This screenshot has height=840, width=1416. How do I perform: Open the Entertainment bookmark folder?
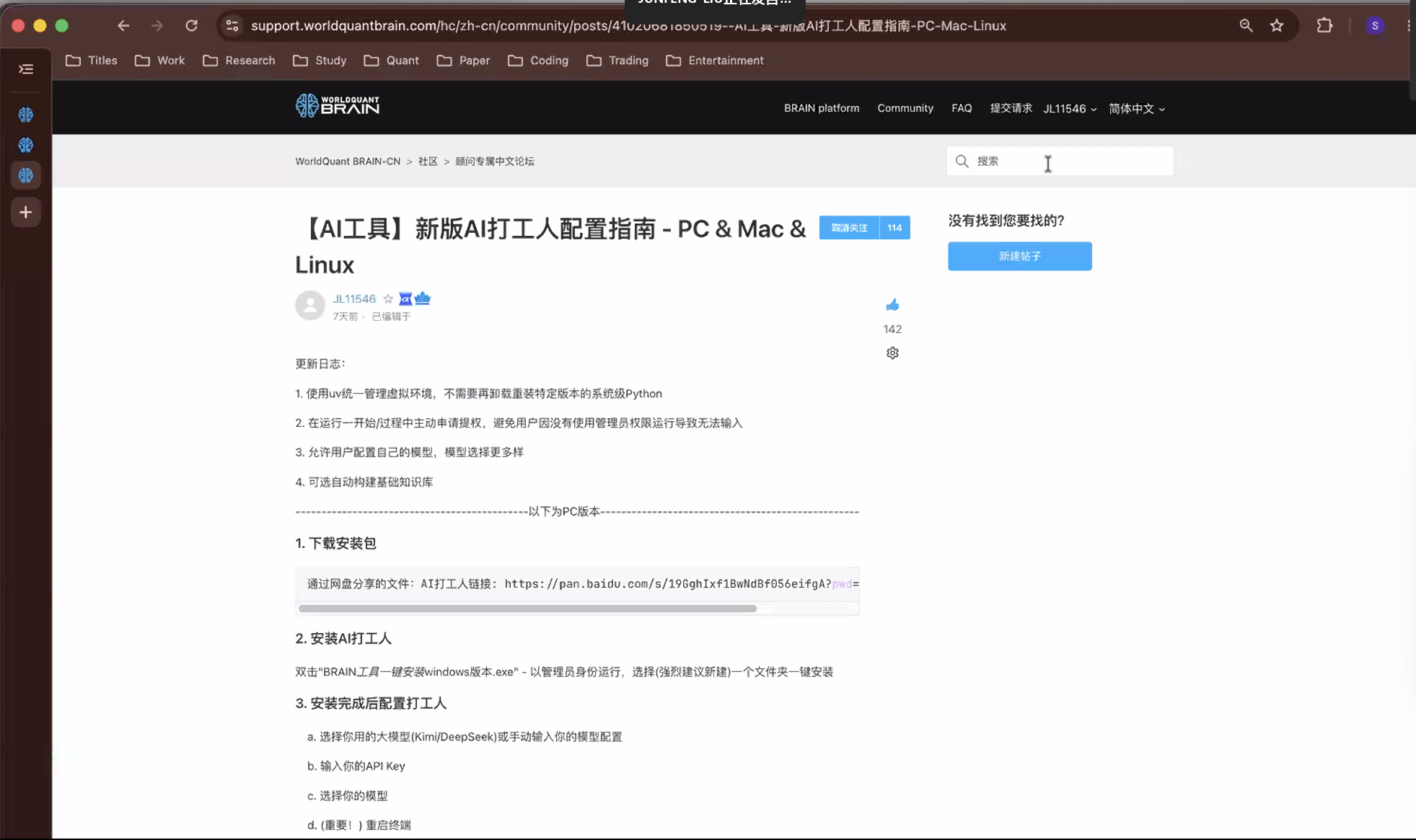(715, 61)
